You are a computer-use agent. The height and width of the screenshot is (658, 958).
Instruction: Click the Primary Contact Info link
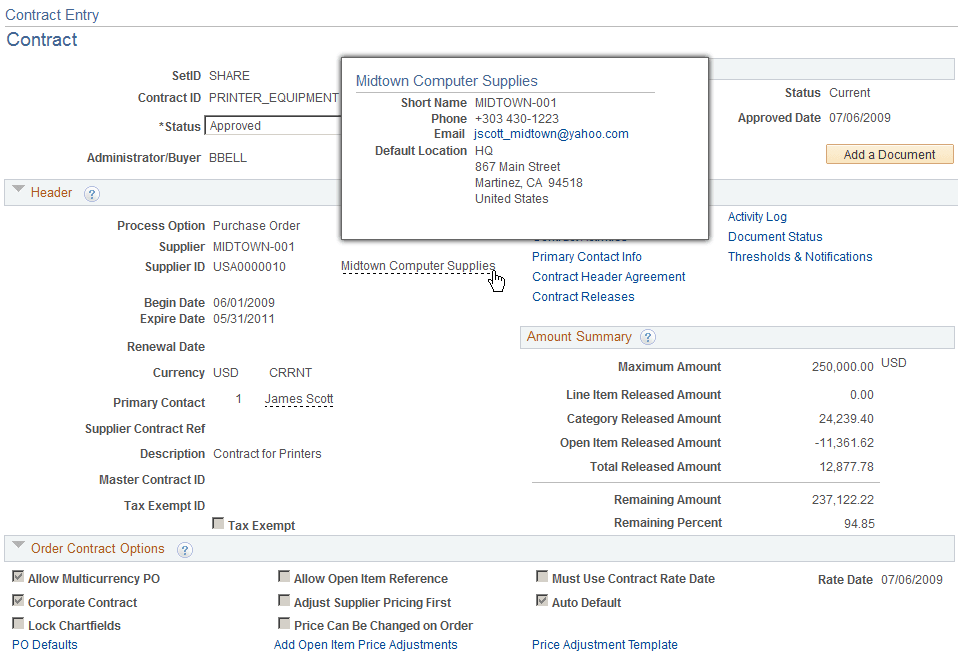tap(586, 256)
